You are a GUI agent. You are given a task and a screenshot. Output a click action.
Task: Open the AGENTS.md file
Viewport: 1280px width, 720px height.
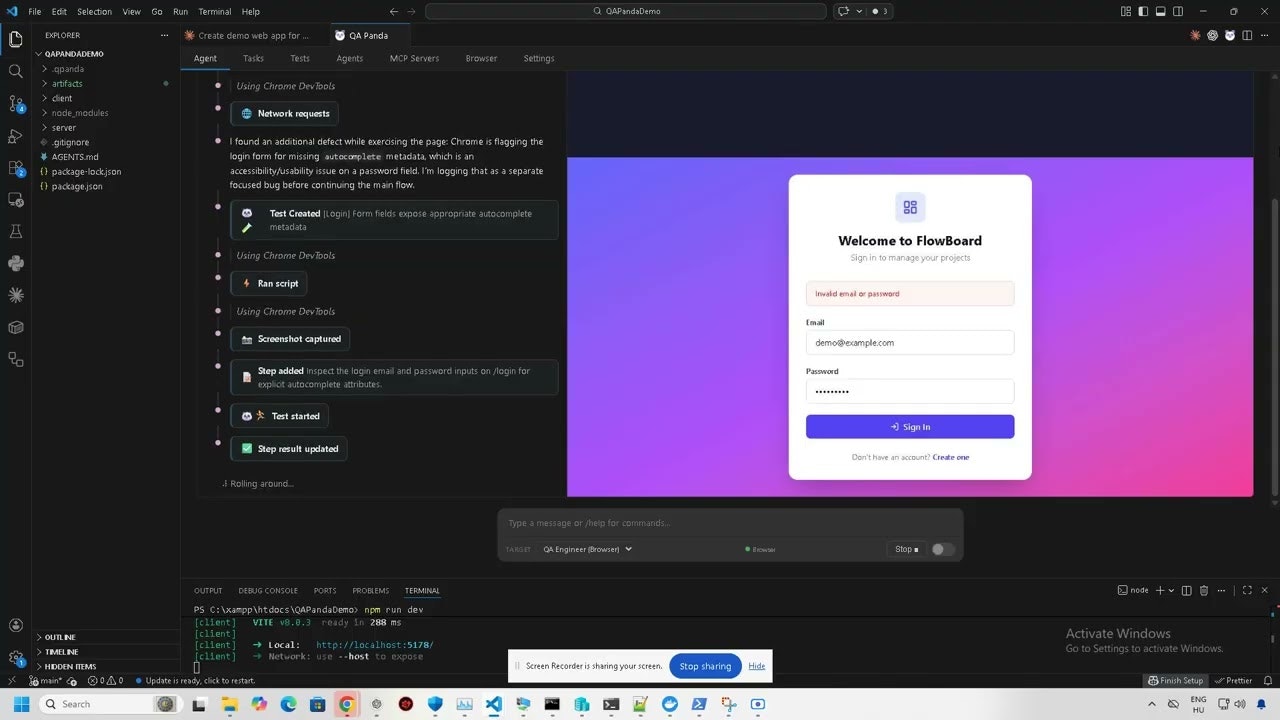pos(75,157)
